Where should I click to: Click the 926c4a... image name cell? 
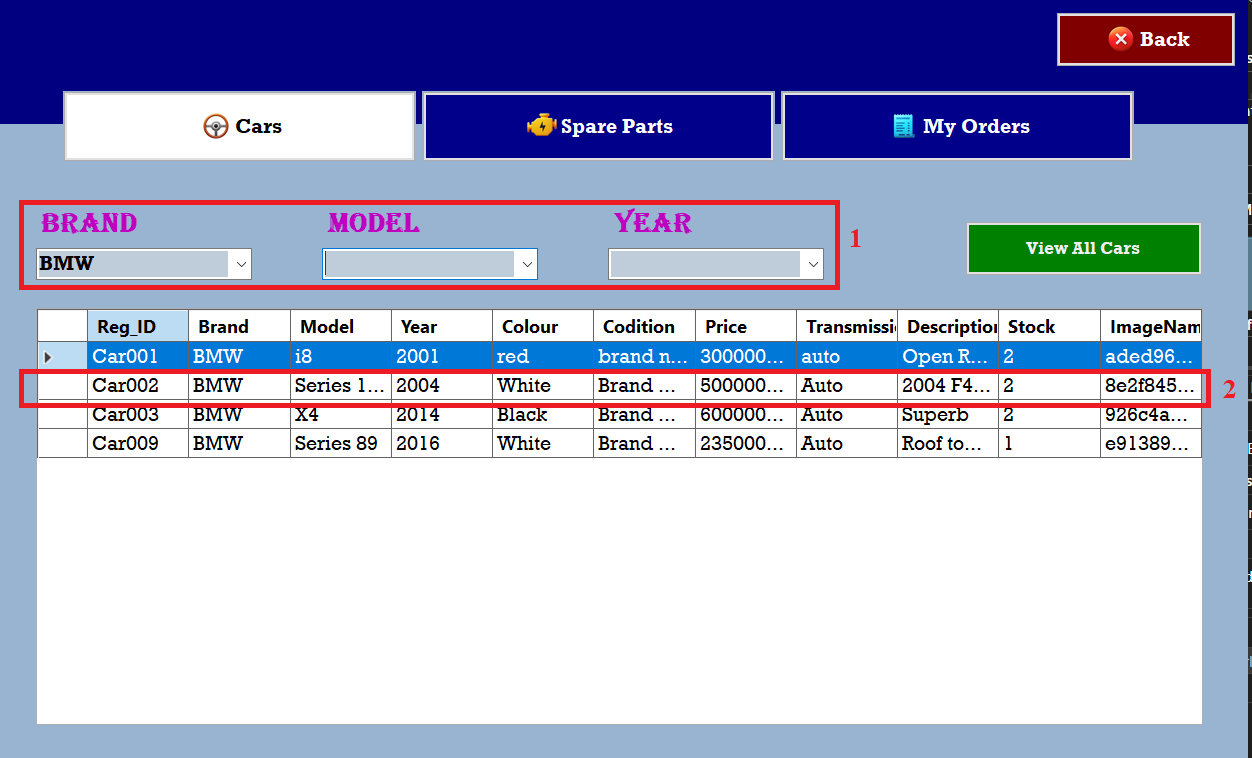point(1151,415)
